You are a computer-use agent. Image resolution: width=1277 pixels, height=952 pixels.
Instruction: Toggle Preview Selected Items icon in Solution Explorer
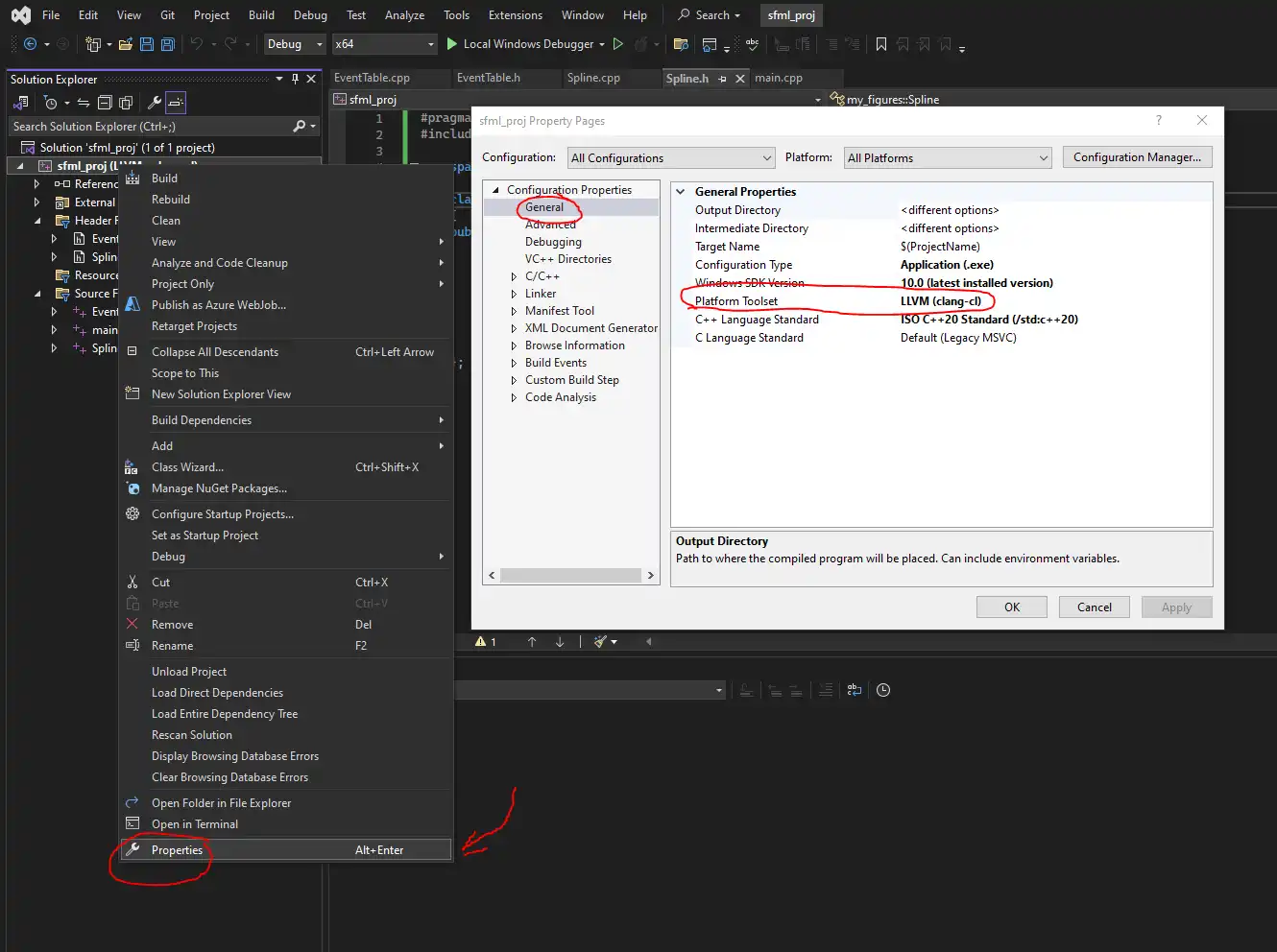point(175,103)
